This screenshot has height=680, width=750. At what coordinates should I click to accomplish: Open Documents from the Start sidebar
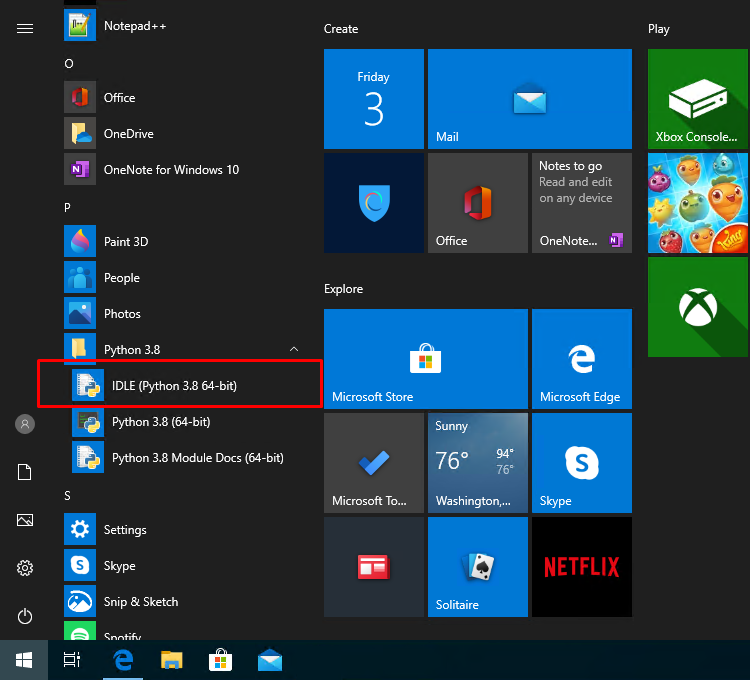pos(25,472)
